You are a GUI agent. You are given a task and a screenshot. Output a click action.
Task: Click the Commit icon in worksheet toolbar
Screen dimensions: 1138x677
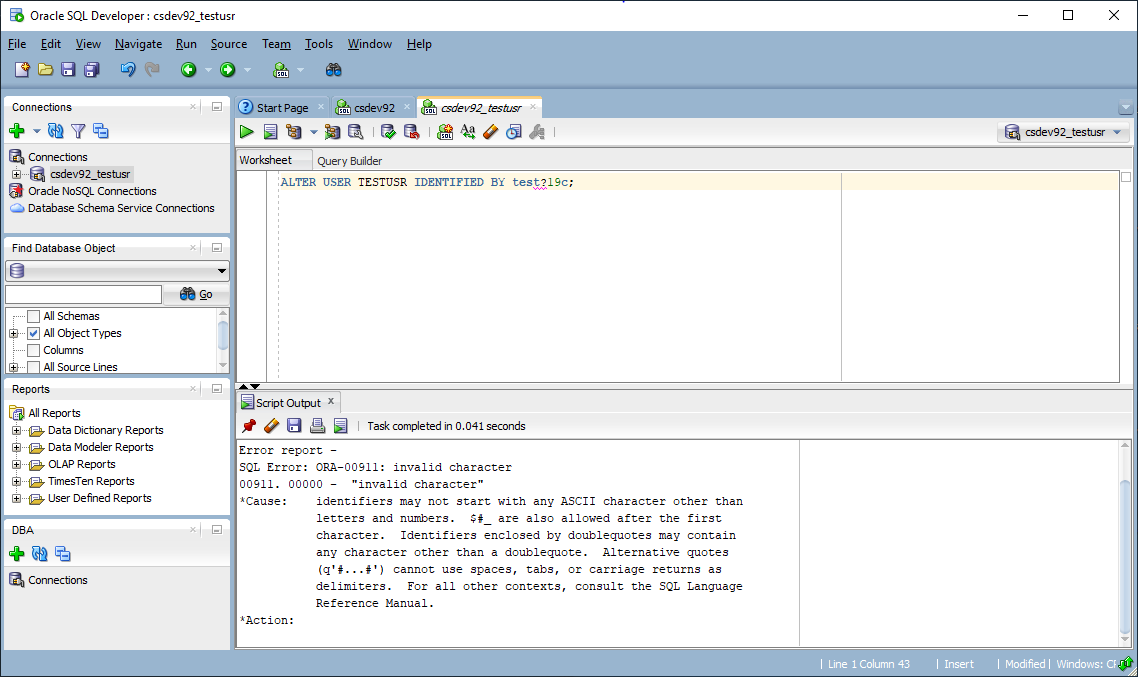pyautogui.click(x=389, y=132)
